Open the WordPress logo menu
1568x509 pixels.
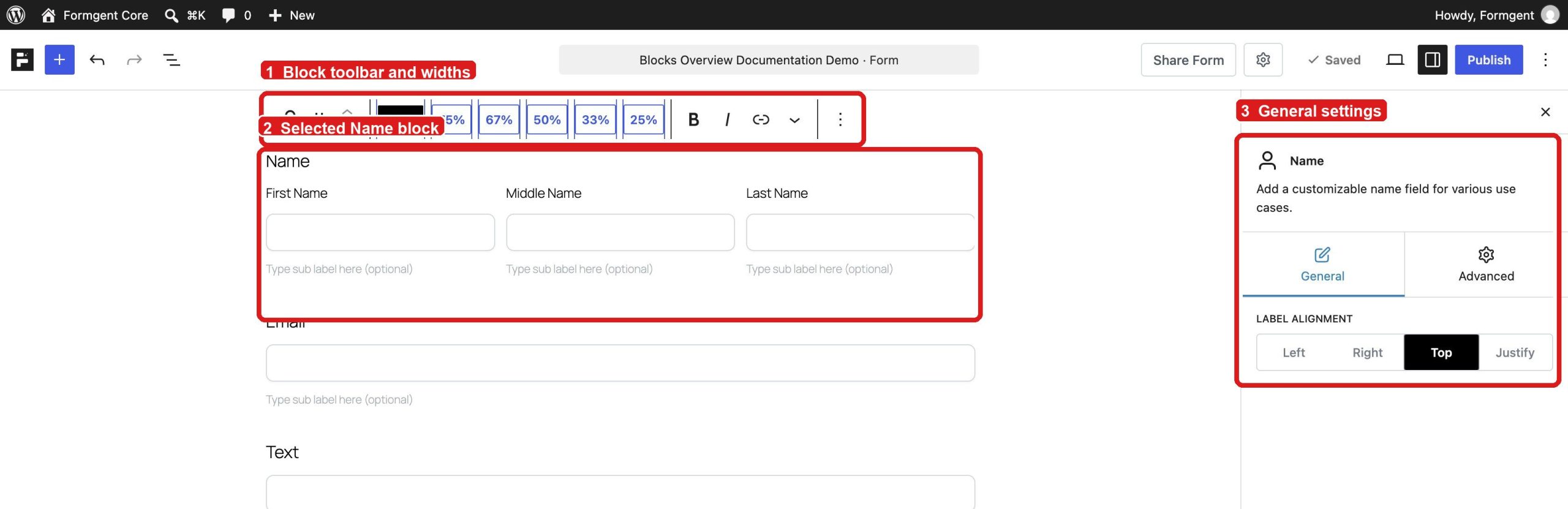[x=16, y=15]
